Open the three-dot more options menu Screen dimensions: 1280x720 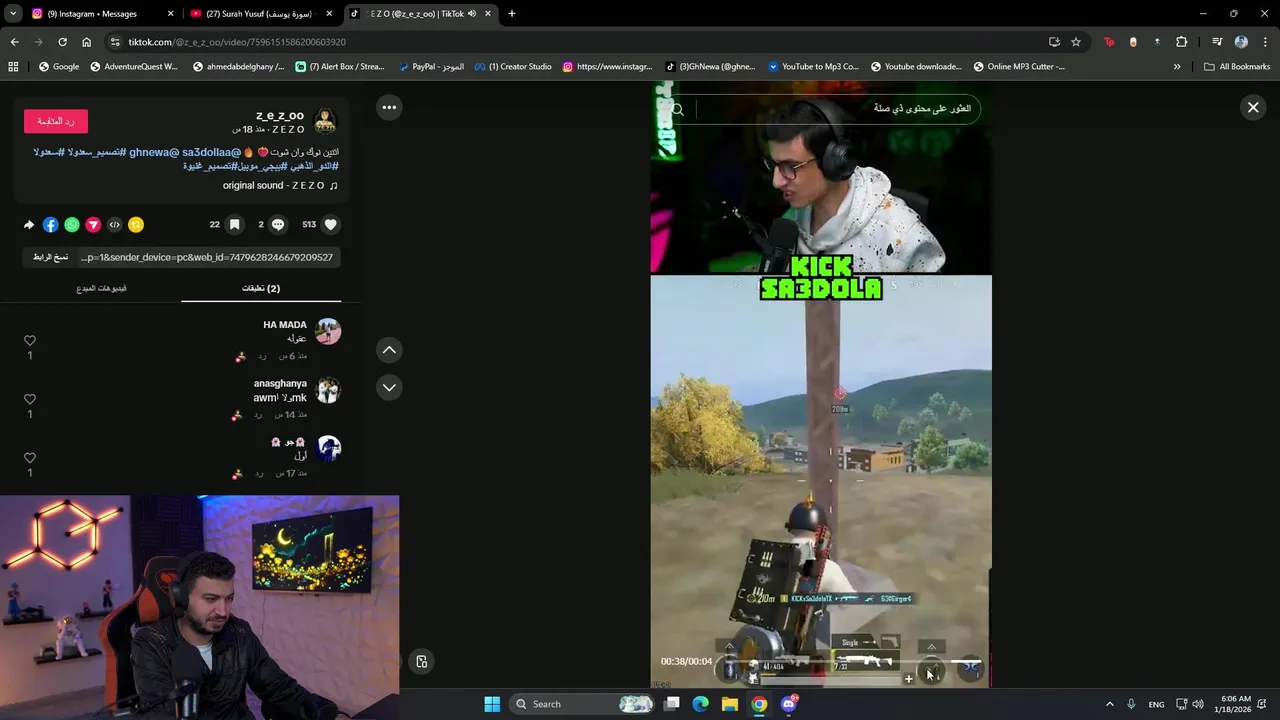tap(389, 107)
